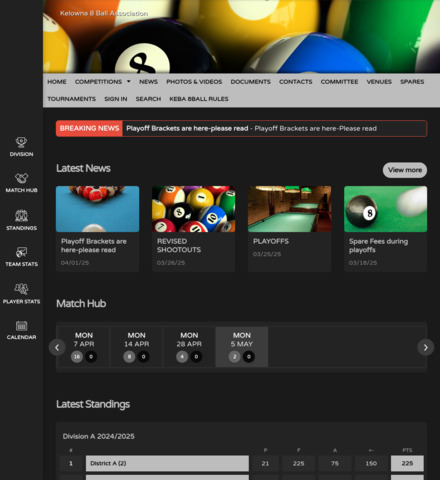The width and height of the screenshot is (440, 480).
Task: Click 'Playoff Brackets are here-please read' card title
Action: coord(94,245)
